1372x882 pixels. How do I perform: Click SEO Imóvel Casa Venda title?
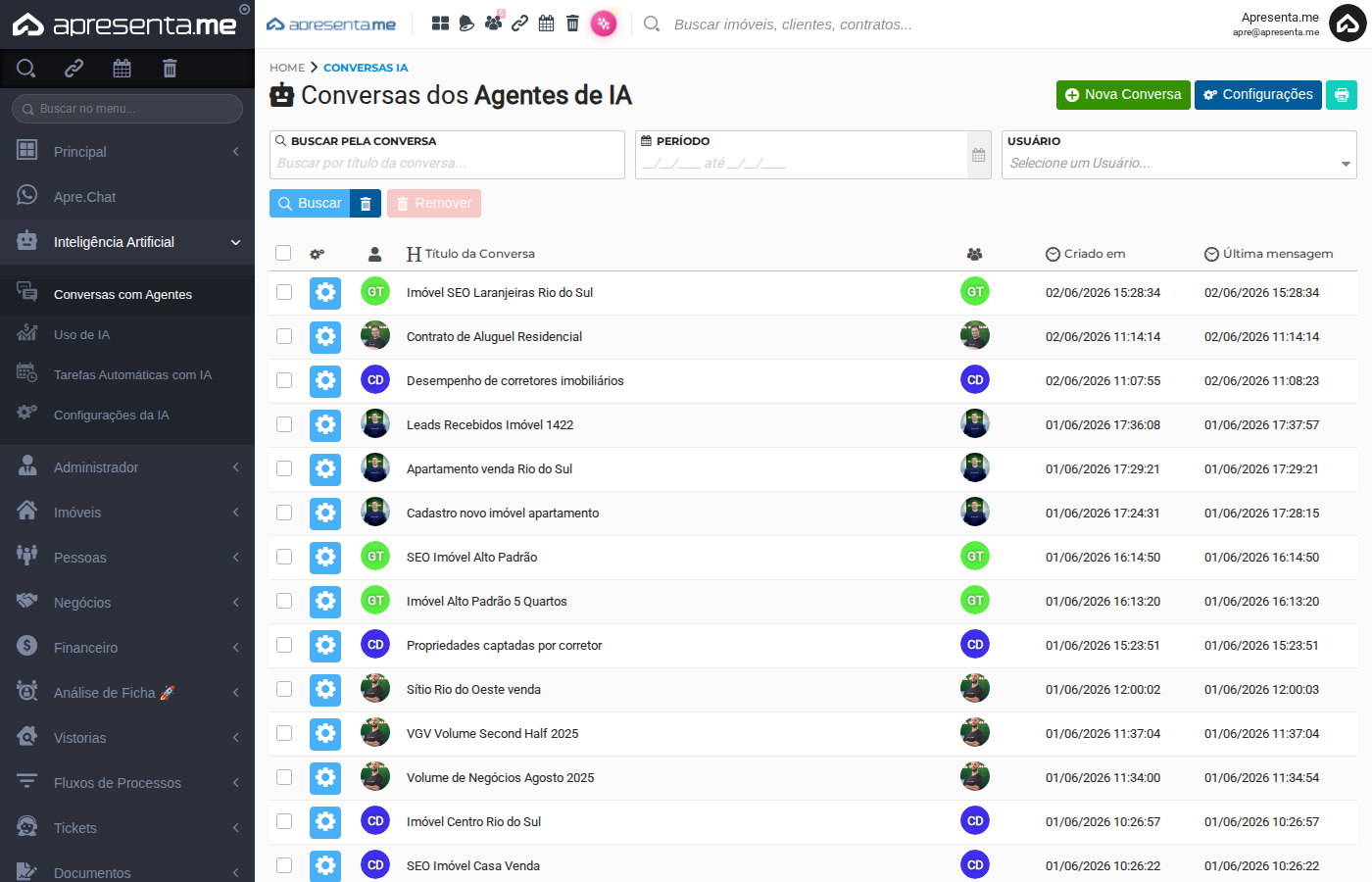tap(473, 866)
